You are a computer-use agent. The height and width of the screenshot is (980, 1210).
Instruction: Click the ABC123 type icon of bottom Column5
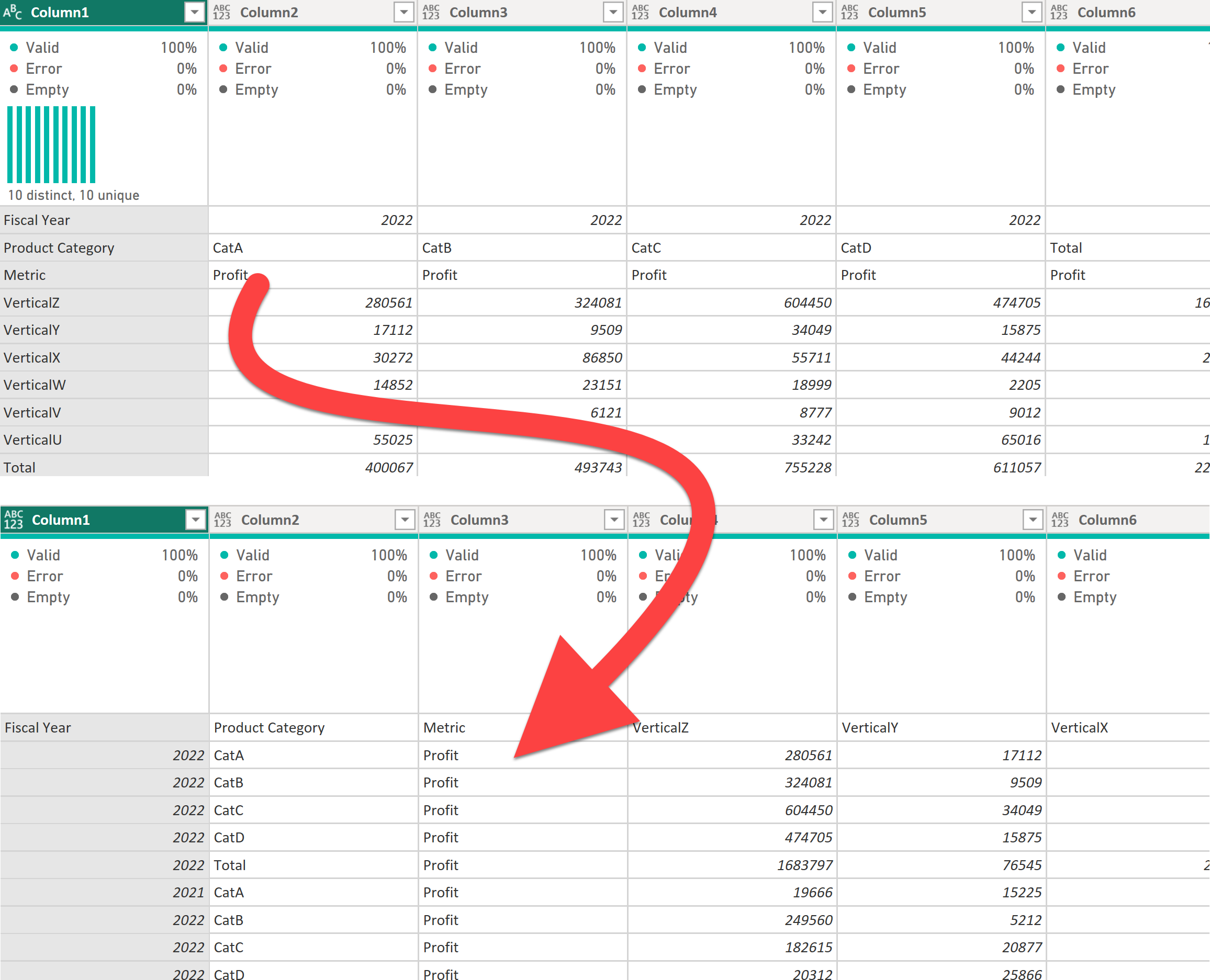(x=851, y=520)
